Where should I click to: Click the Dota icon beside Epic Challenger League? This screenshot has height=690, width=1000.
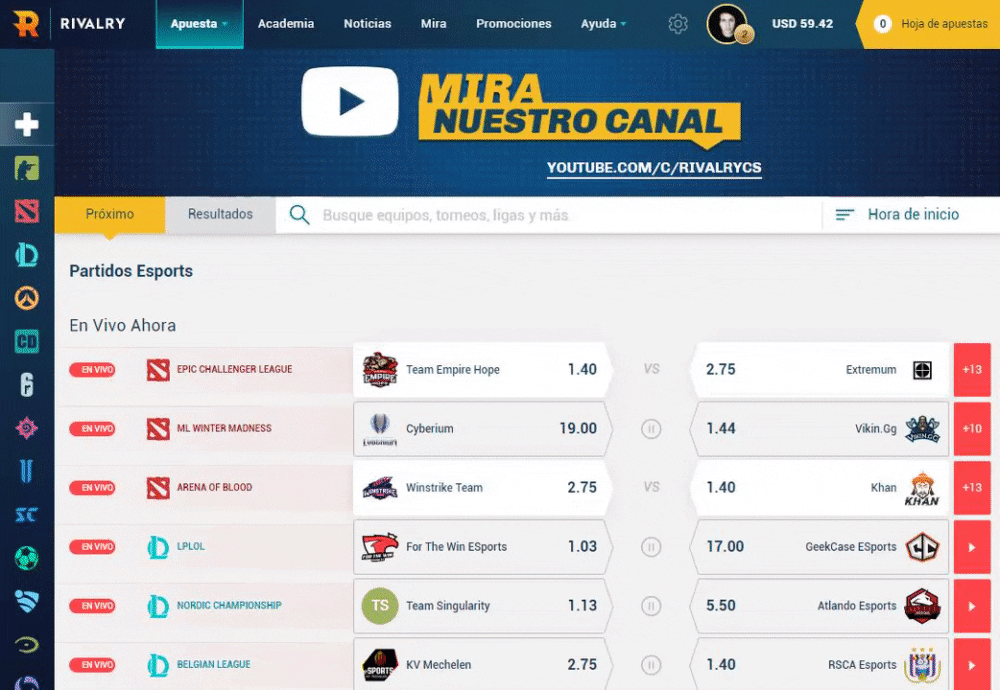(158, 370)
